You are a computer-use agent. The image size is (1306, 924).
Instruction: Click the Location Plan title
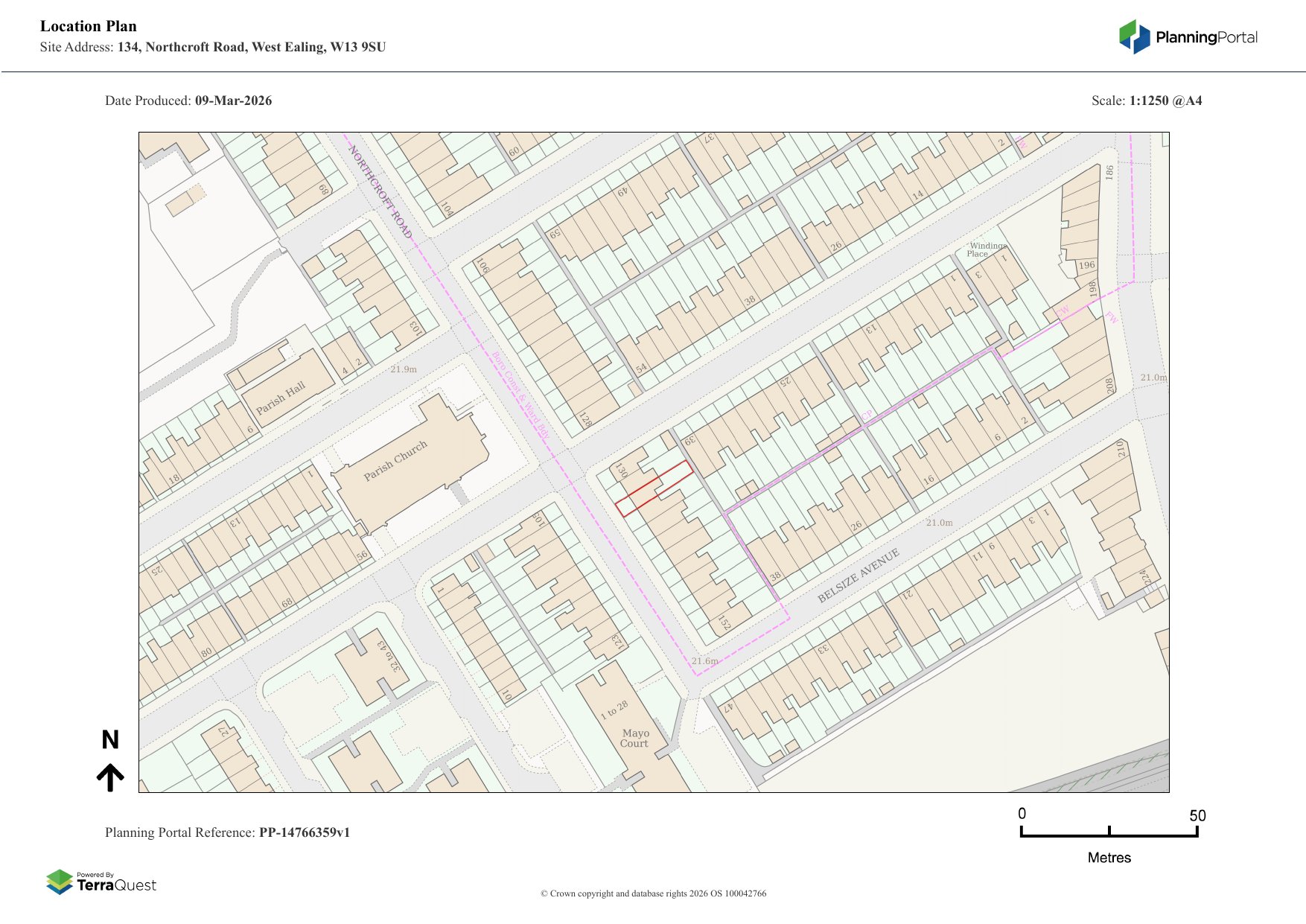click(89, 26)
